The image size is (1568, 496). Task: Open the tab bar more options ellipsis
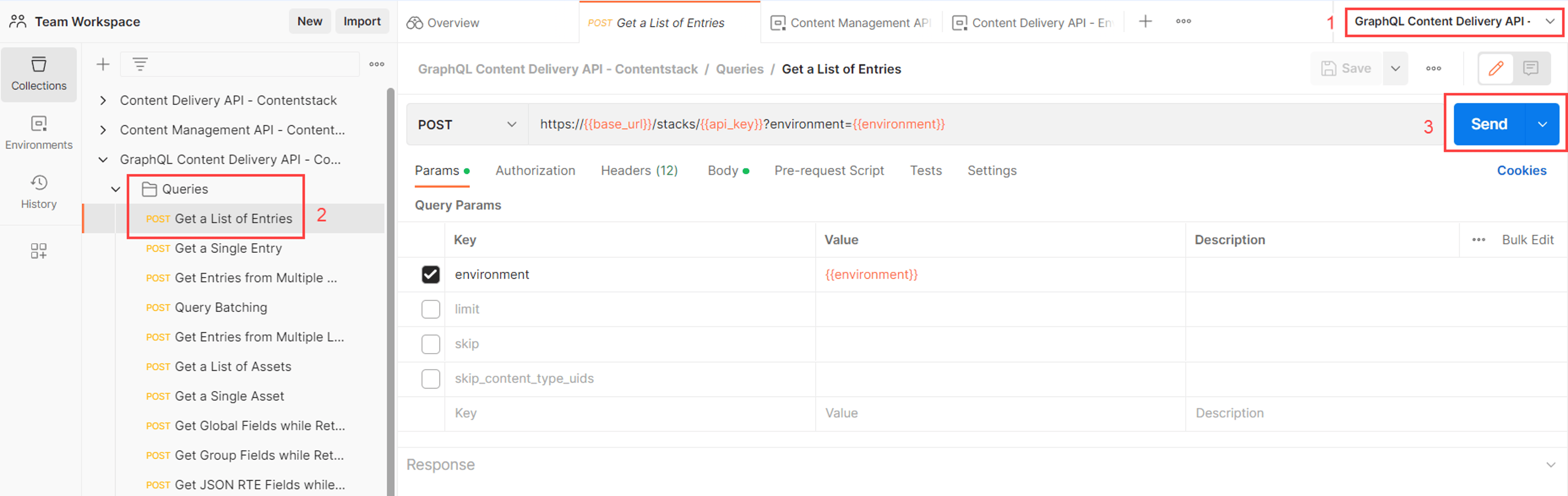(1183, 21)
